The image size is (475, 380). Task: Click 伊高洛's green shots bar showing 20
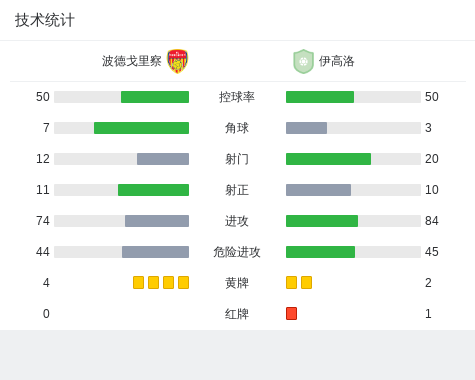328,159
